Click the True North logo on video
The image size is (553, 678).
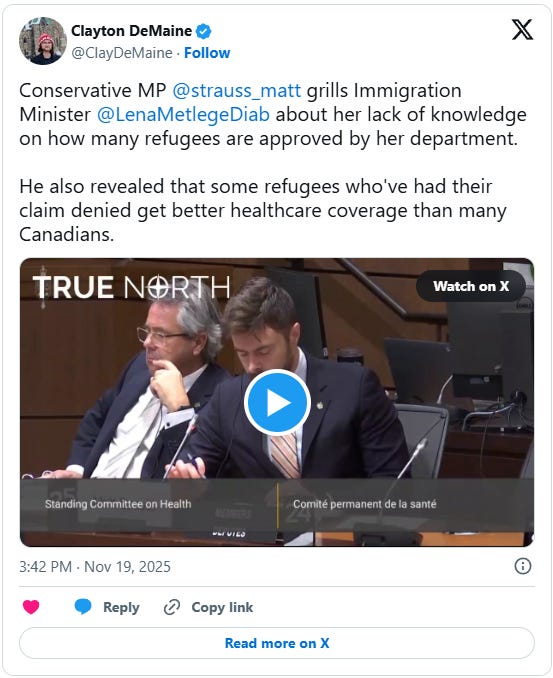pos(131,287)
